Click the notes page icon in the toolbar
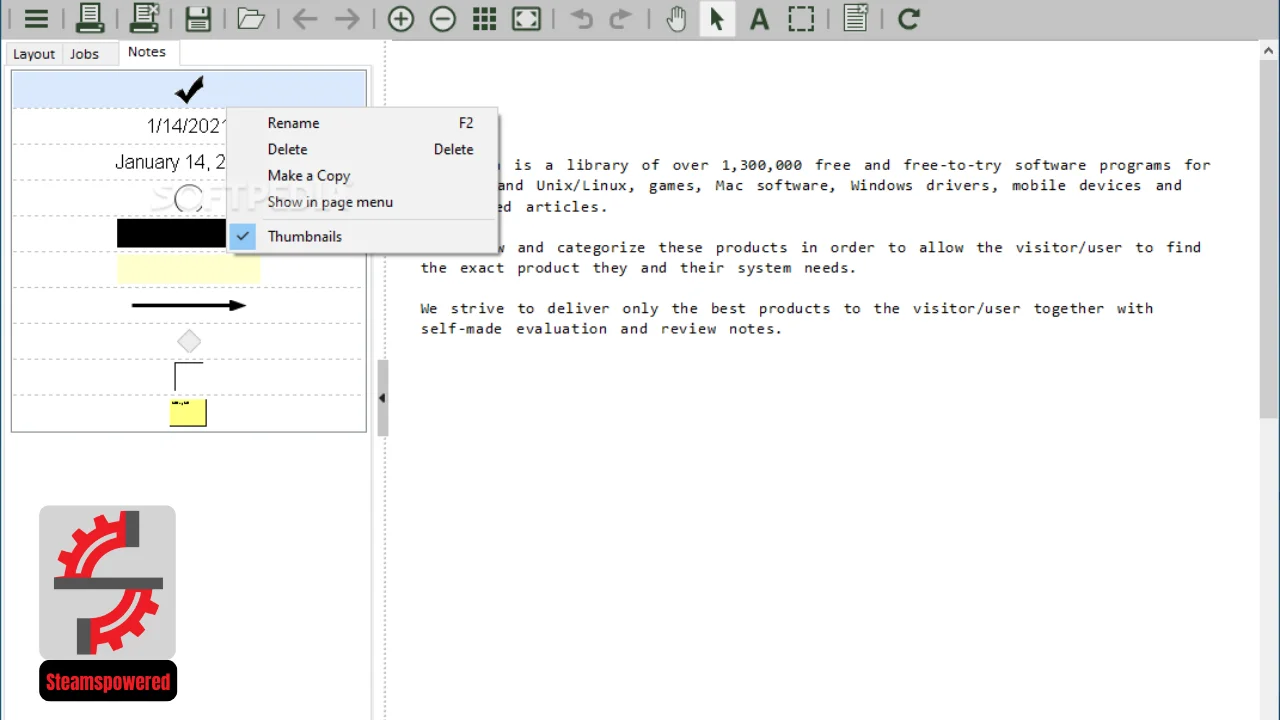The image size is (1280, 720). [x=855, y=18]
